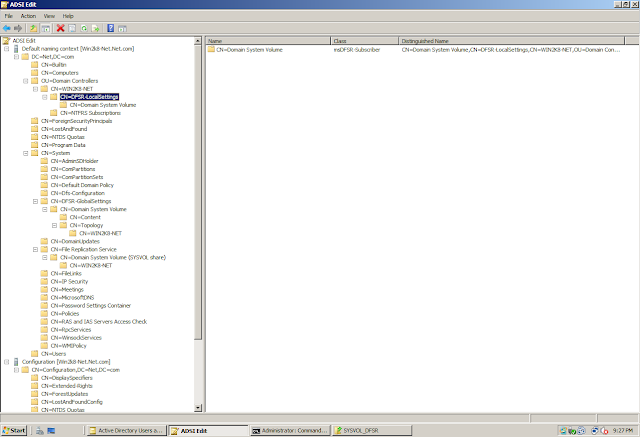This screenshot has height=437, width=640.
Task: Switch to SYSVOL_DFSR taskbar button
Action: point(372,430)
